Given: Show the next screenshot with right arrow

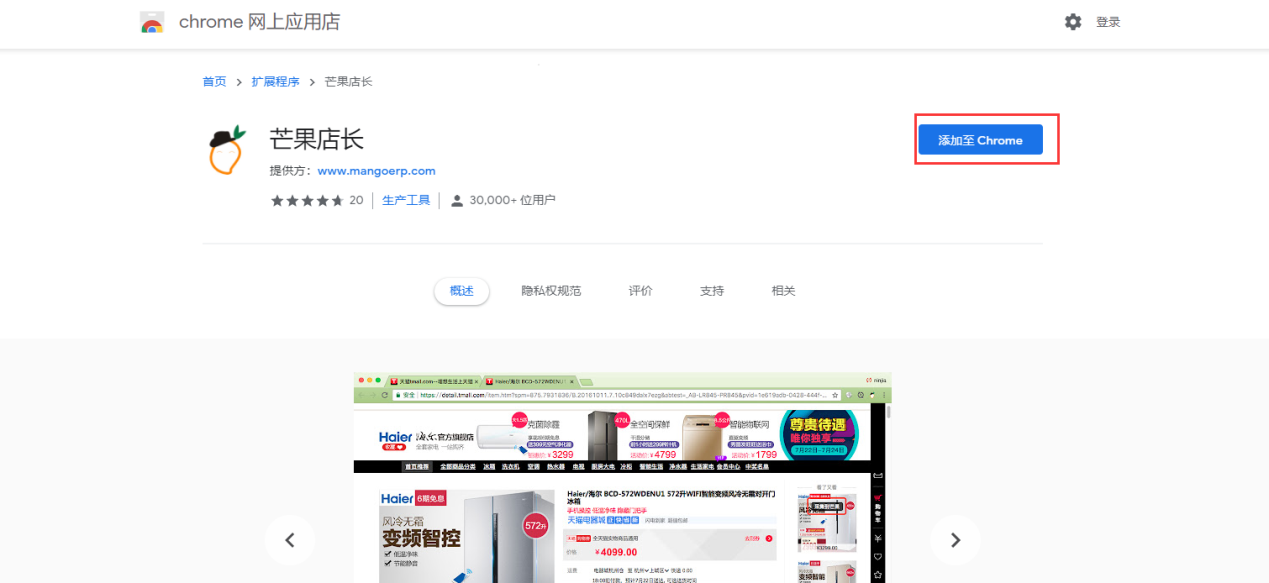Looking at the screenshot, I should (955, 540).
